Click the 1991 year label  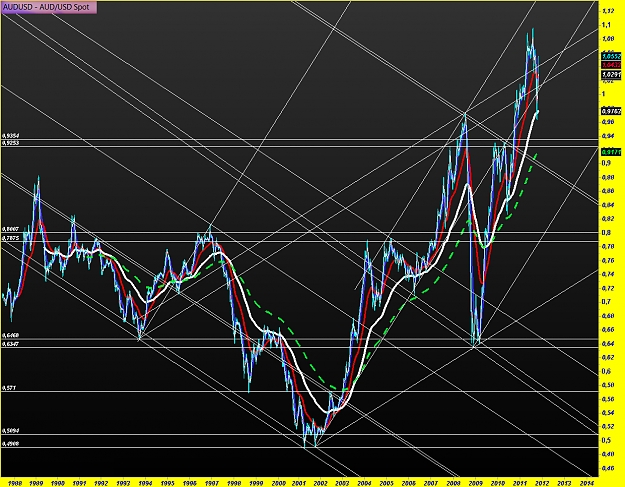click(79, 483)
